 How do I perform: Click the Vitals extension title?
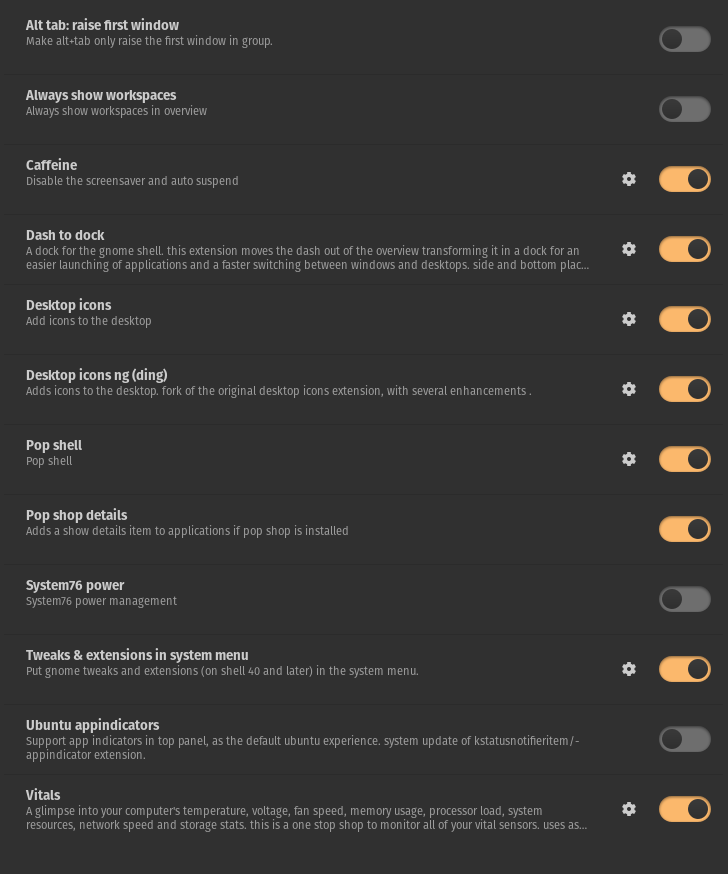point(44,795)
